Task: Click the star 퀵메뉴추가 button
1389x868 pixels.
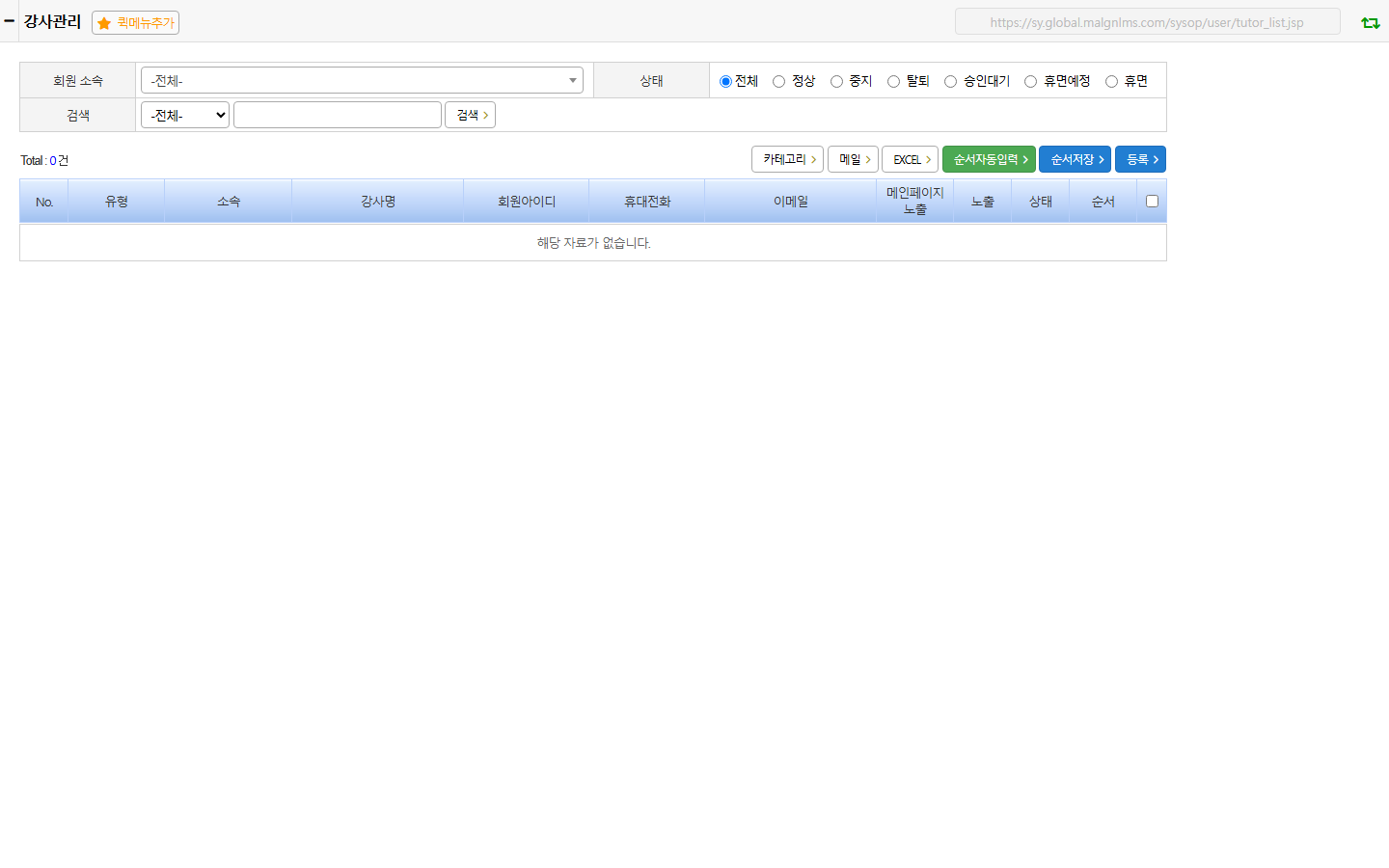Action: tap(135, 22)
